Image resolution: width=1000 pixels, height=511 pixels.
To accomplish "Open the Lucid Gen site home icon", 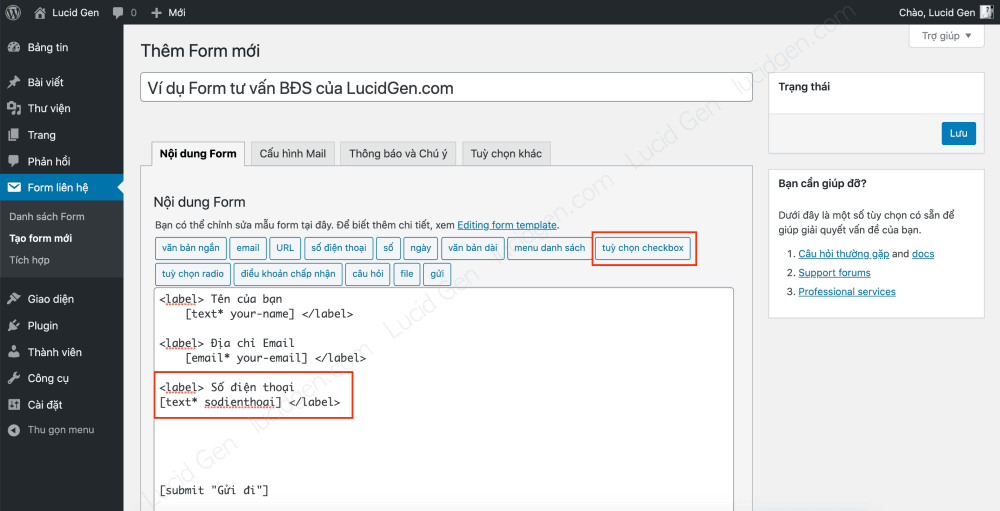I will pos(40,13).
